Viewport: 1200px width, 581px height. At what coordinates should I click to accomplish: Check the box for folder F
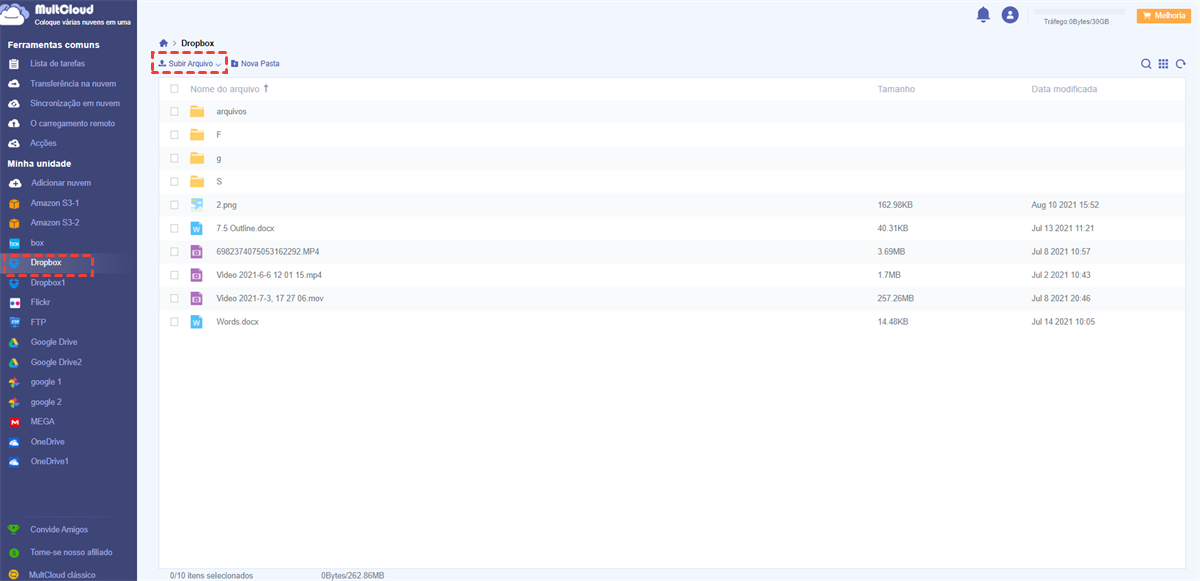pos(174,135)
